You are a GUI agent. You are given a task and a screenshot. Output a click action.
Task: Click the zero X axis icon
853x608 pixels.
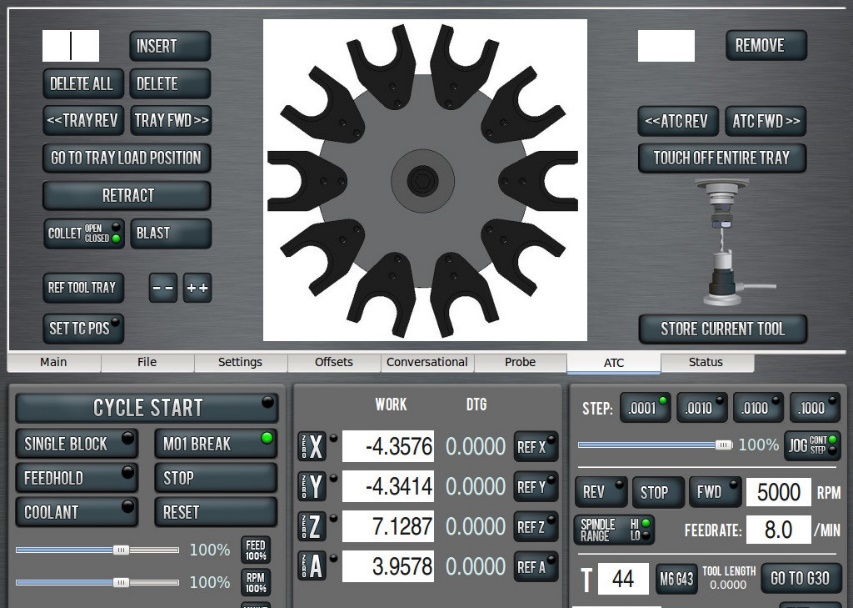click(x=315, y=447)
